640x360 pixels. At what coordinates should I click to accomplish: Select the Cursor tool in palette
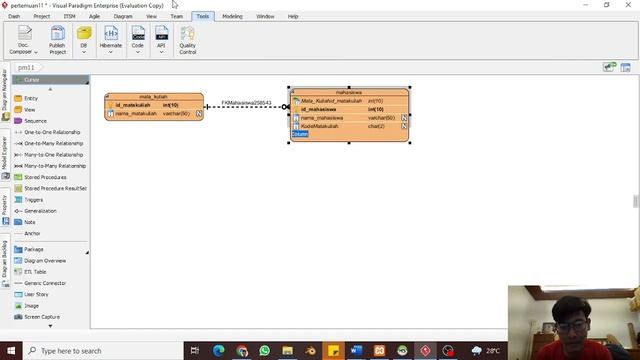tap(50, 80)
